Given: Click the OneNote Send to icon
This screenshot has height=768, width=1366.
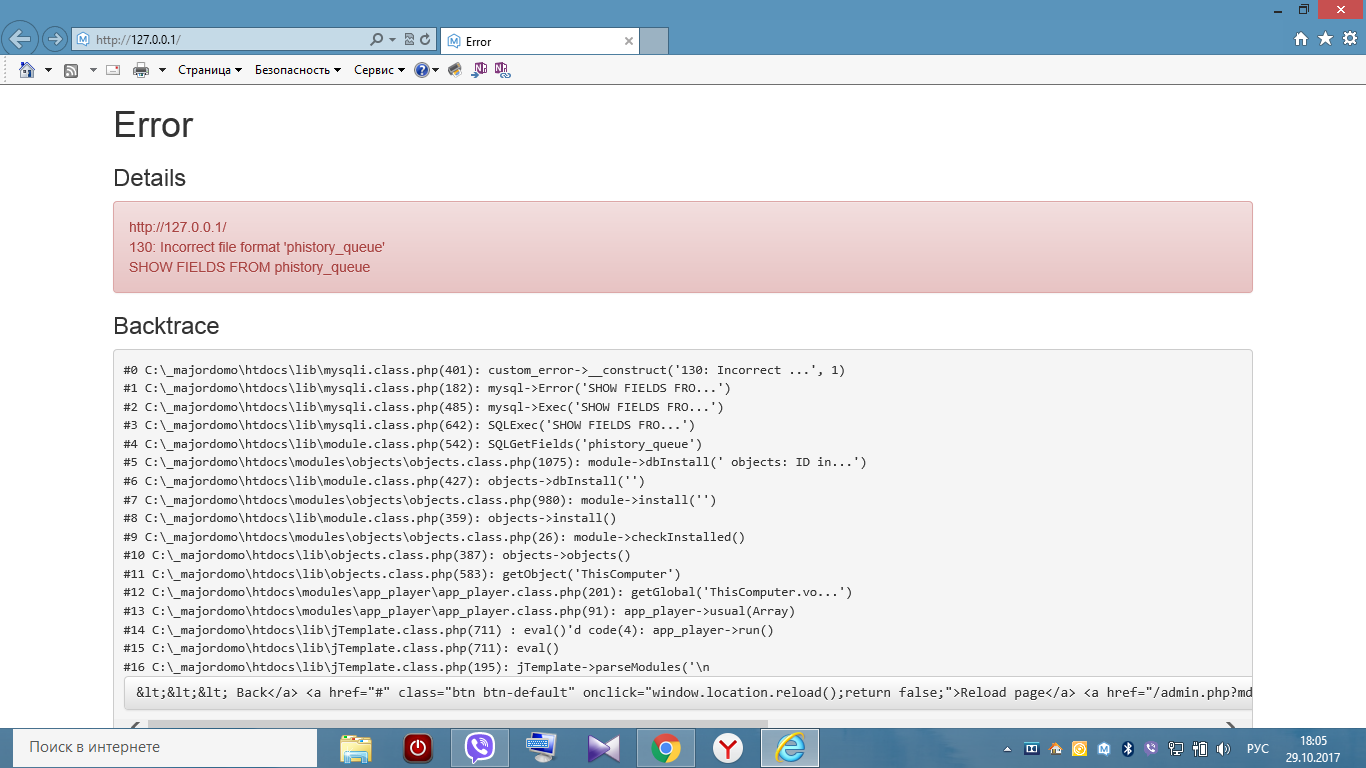Looking at the screenshot, I should click(x=479, y=70).
